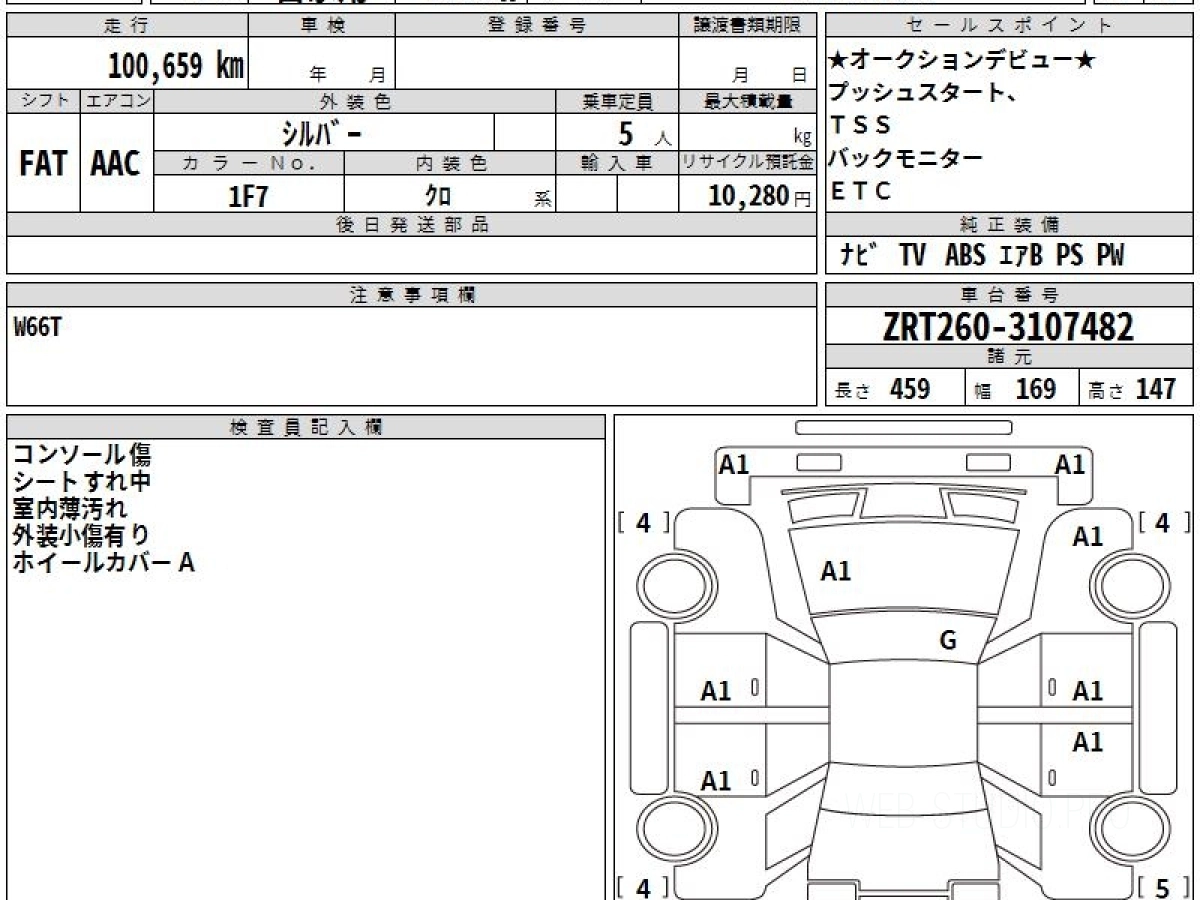1200x900 pixels.
Task: Click the 外装小傷有り inspector note
Action: [82, 536]
